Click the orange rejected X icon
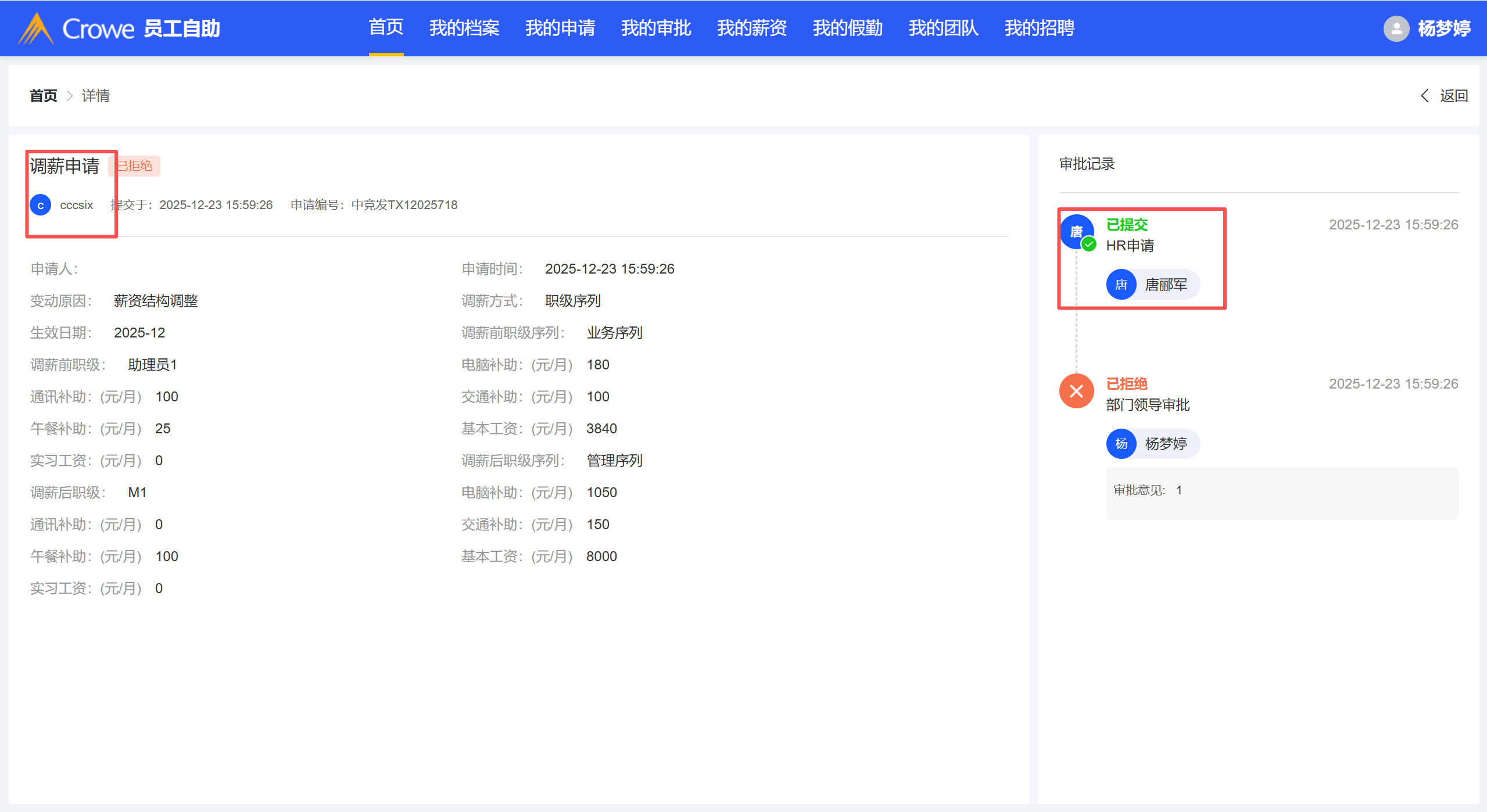This screenshot has width=1487, height=812. click(x=1076, y=391)
